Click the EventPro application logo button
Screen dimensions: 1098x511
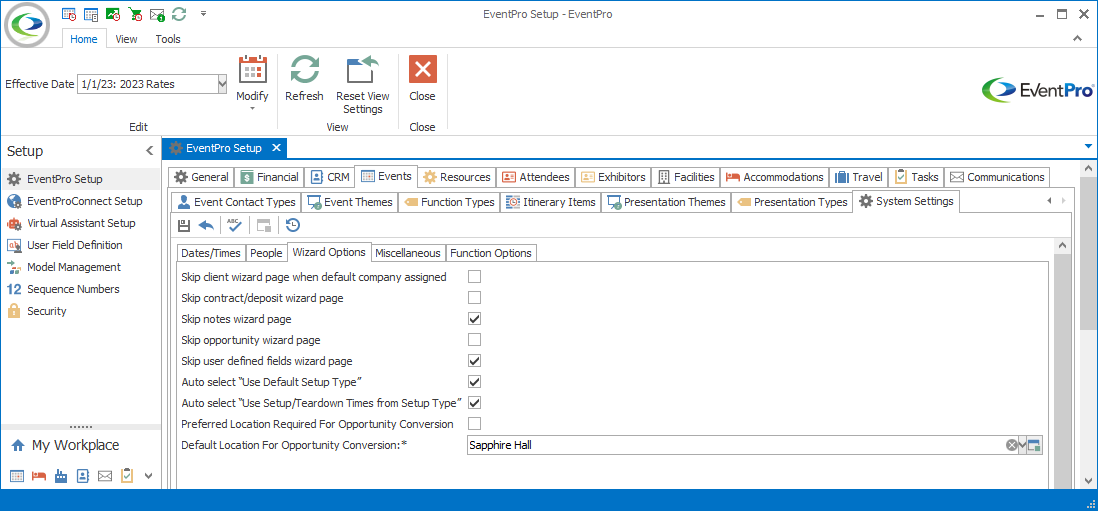27,24
